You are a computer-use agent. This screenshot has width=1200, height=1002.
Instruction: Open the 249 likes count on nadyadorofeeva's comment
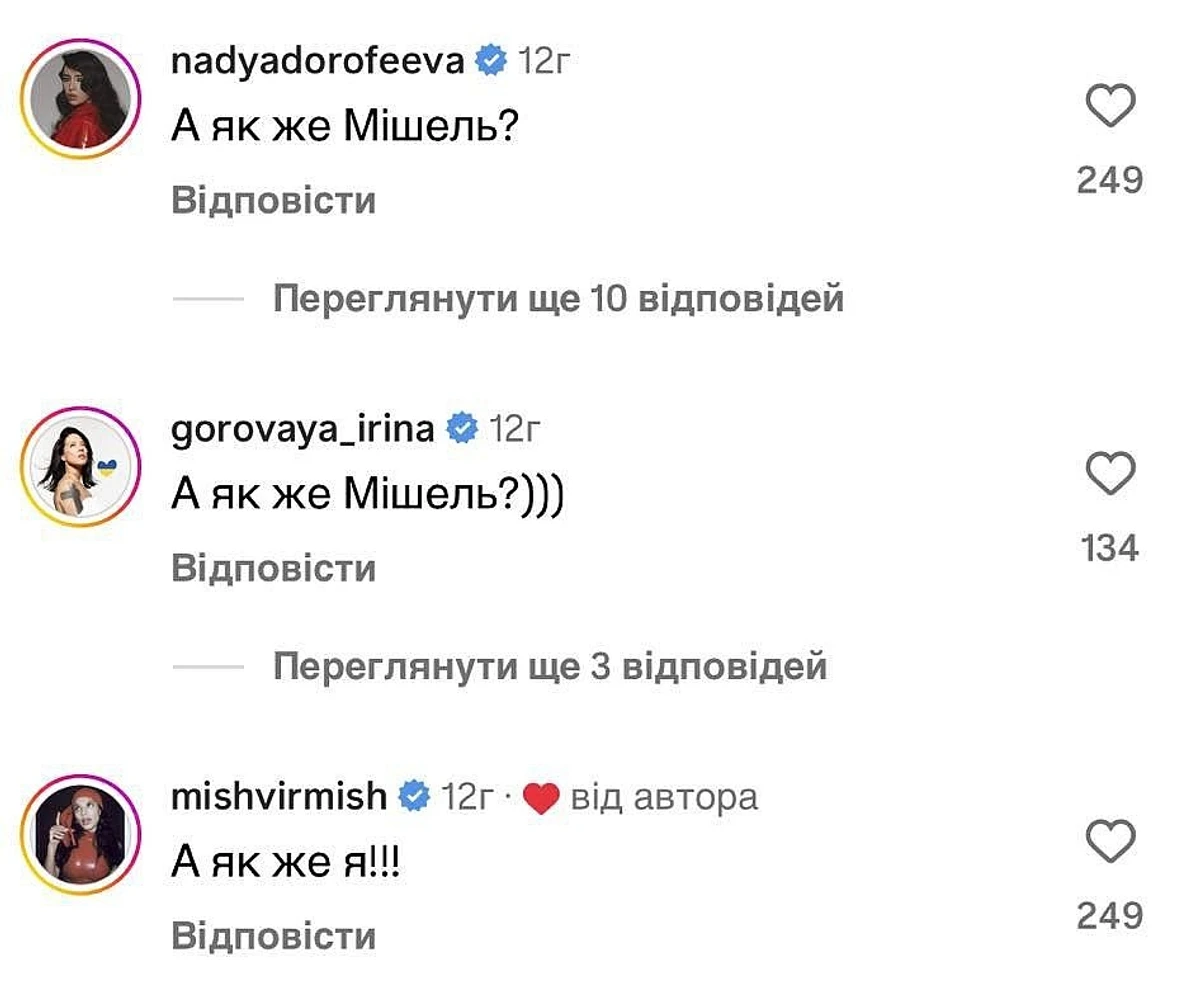coord(1110,181)
